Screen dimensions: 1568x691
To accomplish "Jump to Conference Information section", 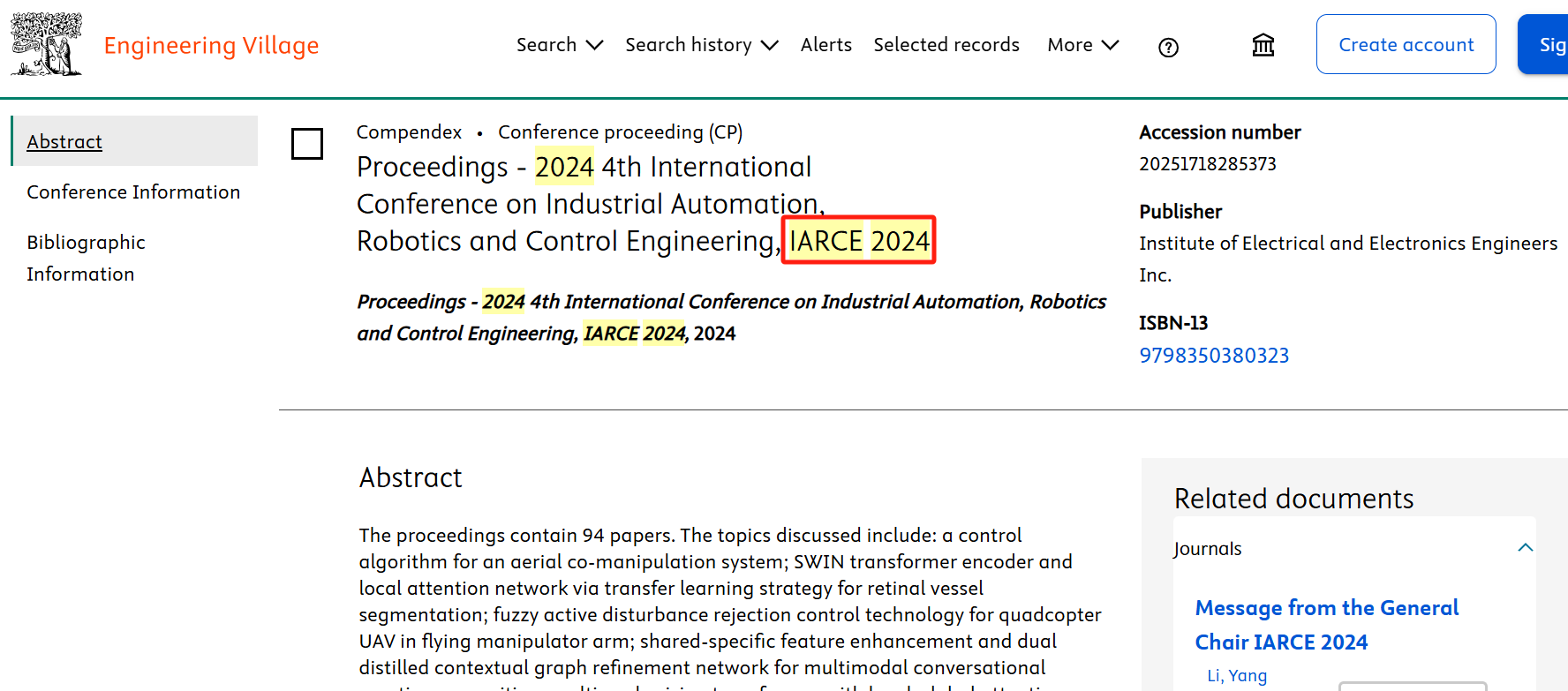I will click(x=133, y=192).
